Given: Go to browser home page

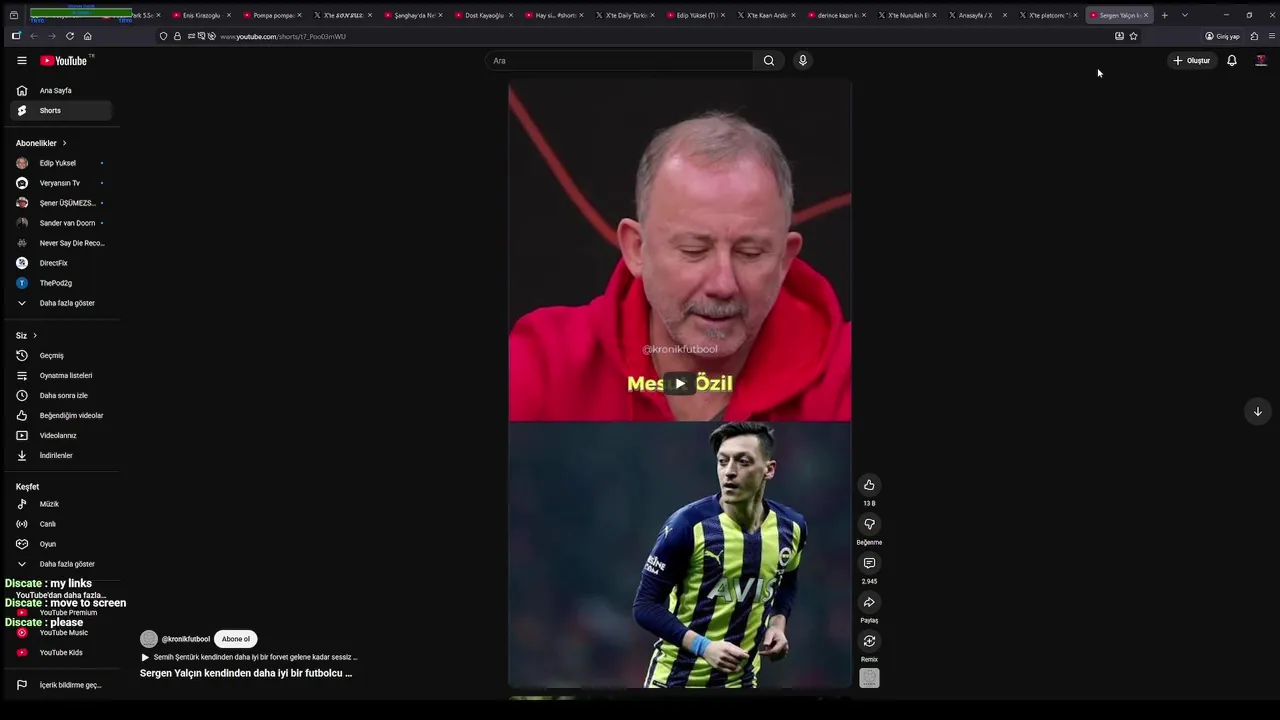Looking at the screenshot, I should (x=88, y=36).
